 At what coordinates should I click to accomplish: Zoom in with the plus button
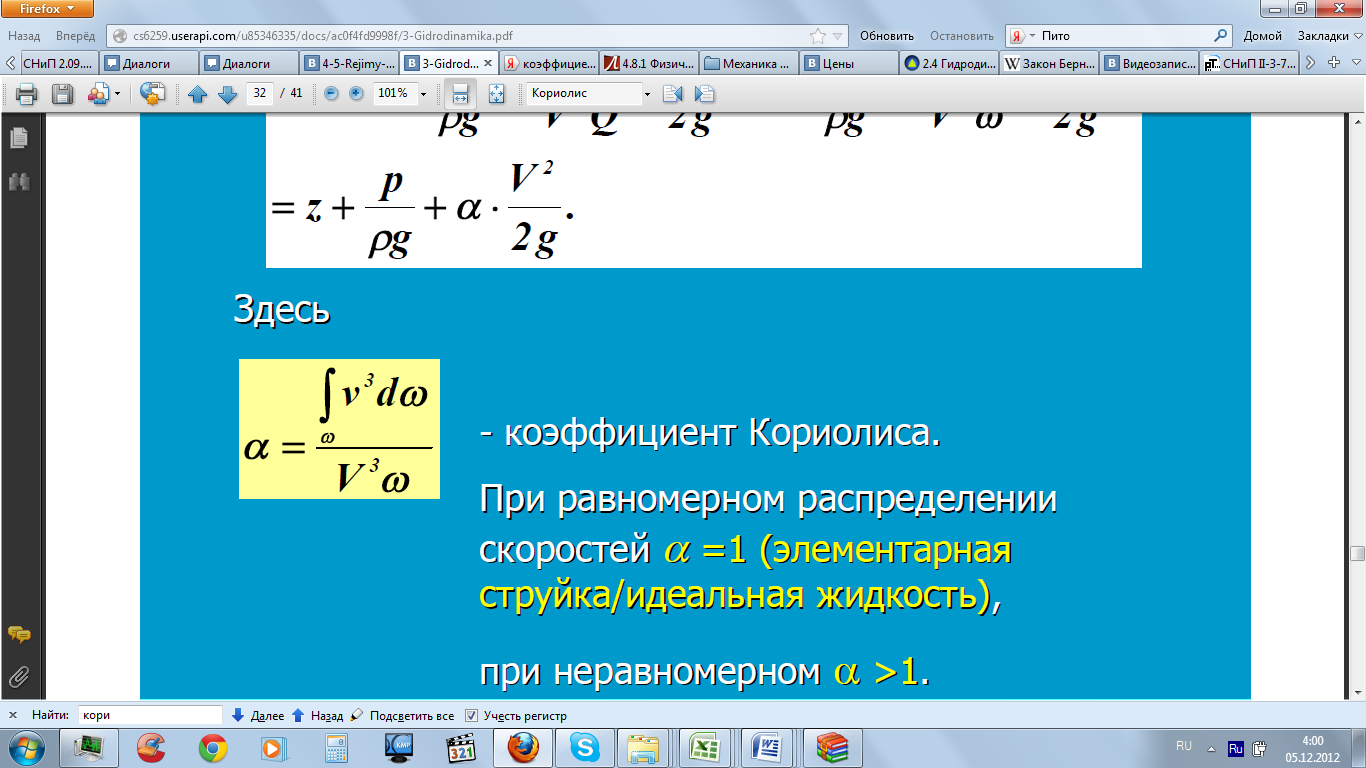pyautogui.click(x=356, y=93)
